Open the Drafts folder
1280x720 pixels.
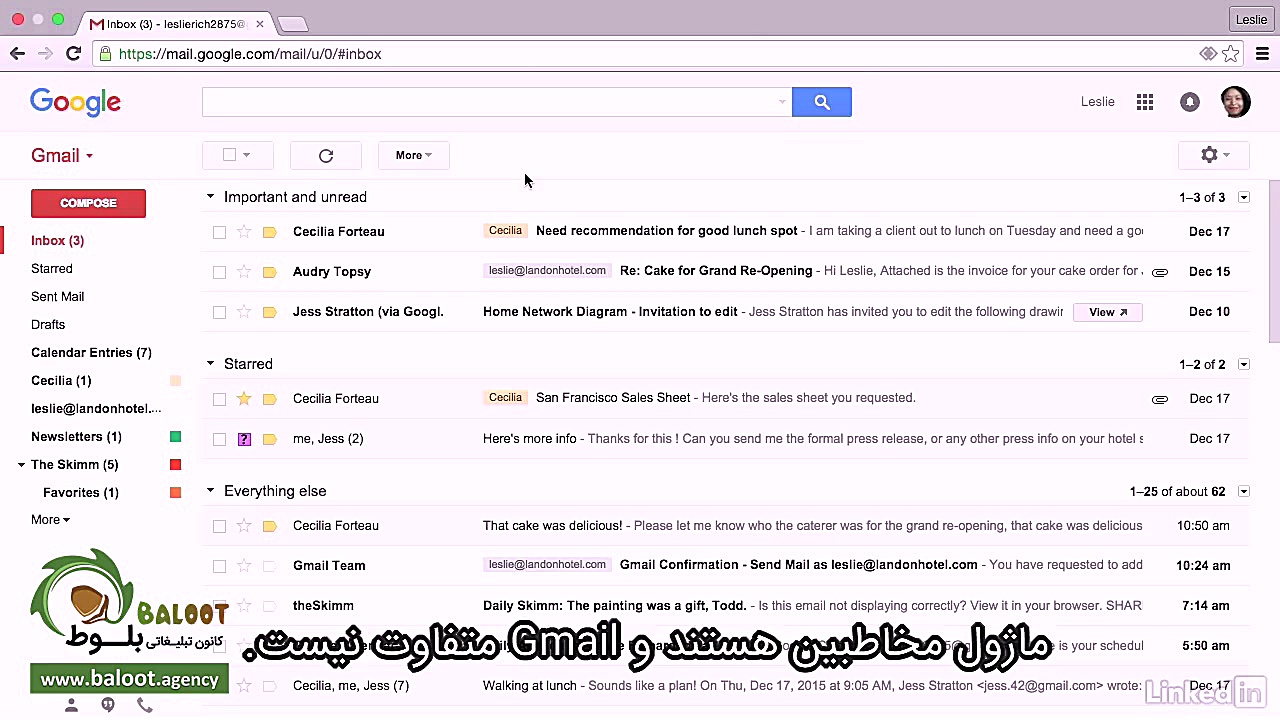click(x=48, y=325)
